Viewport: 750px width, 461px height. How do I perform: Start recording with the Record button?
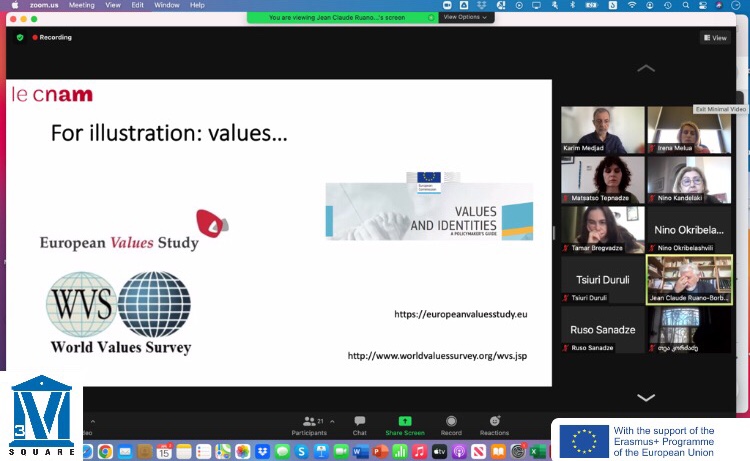pos(451,426)
